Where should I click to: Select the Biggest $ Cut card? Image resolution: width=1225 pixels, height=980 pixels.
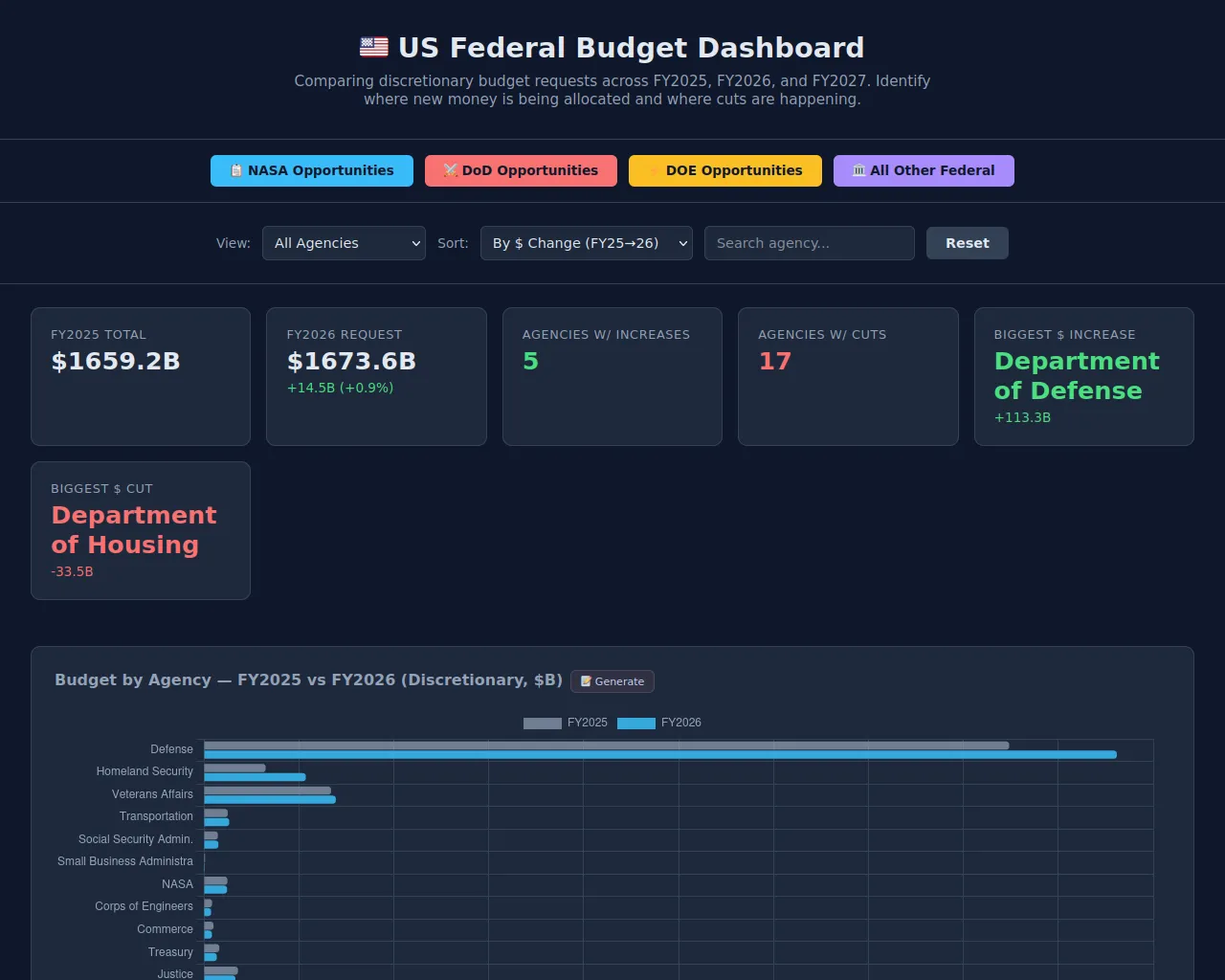pos(141,531)
